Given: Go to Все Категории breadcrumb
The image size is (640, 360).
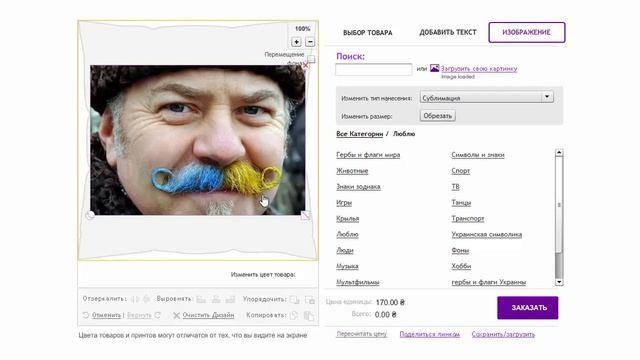Looking at the screenshot, I should tap(360, 134).
